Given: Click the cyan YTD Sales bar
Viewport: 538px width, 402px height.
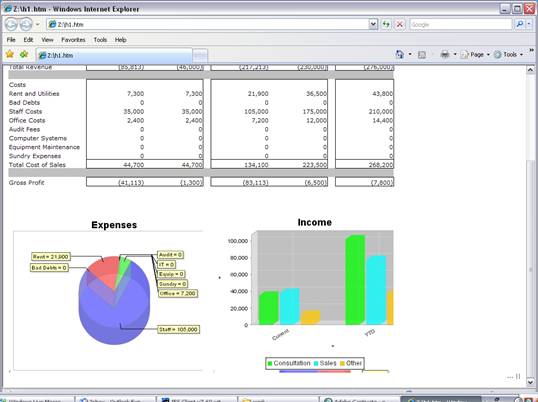Looking at the screenshot, I should [376, 290].
